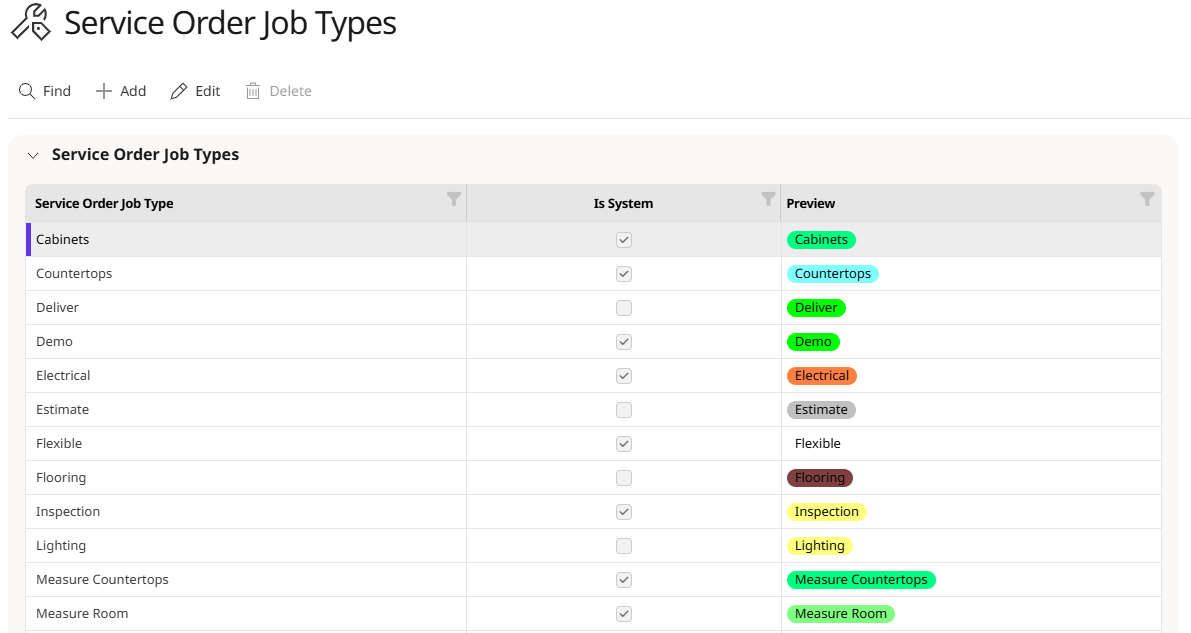Image resolution: width=1191 pixels, height=633 pixels.
Task: Click the Service Order Job Types wrench icon
Action: 31,22
